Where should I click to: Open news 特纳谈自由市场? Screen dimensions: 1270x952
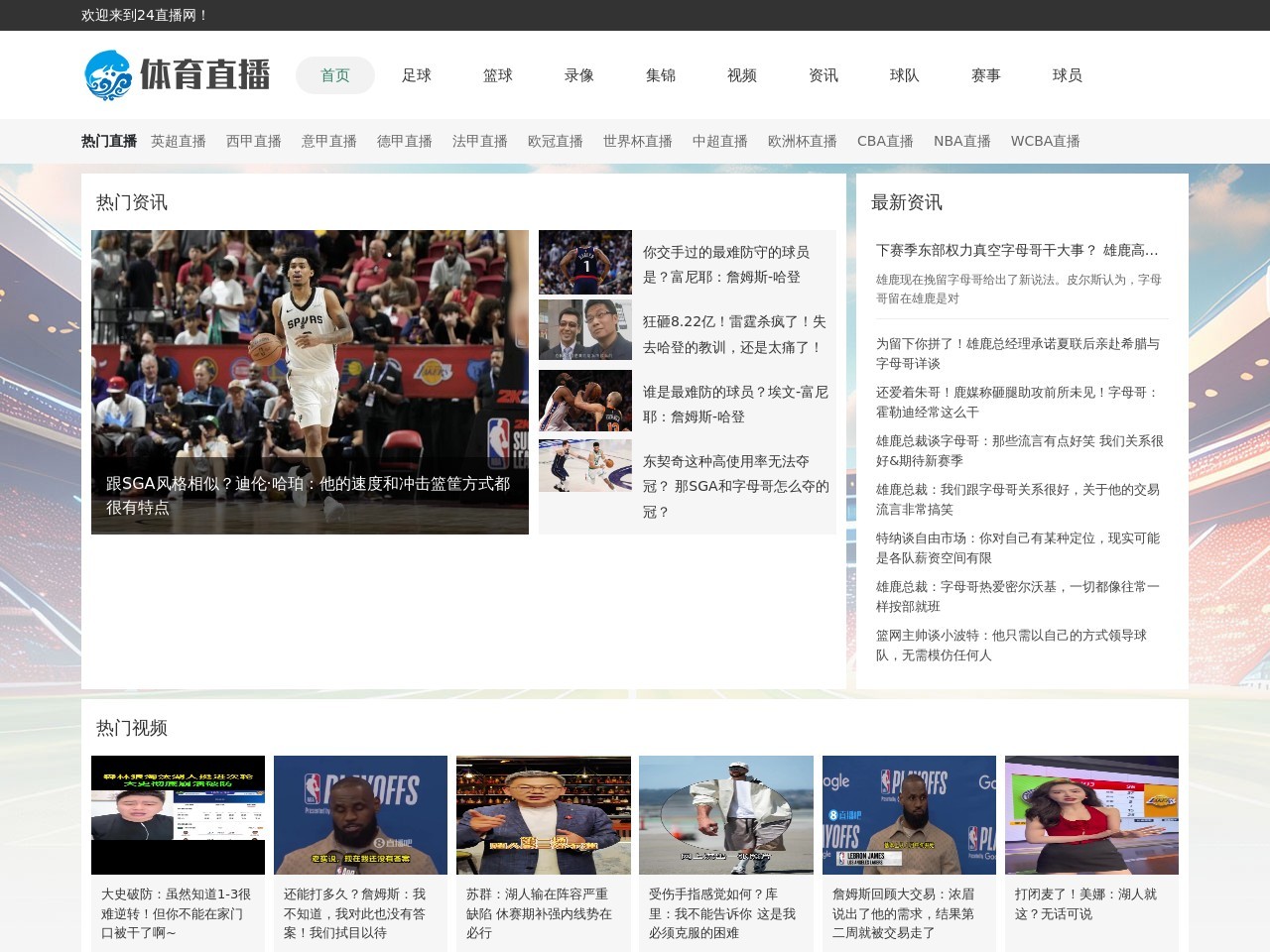(x=1018, y=547)
